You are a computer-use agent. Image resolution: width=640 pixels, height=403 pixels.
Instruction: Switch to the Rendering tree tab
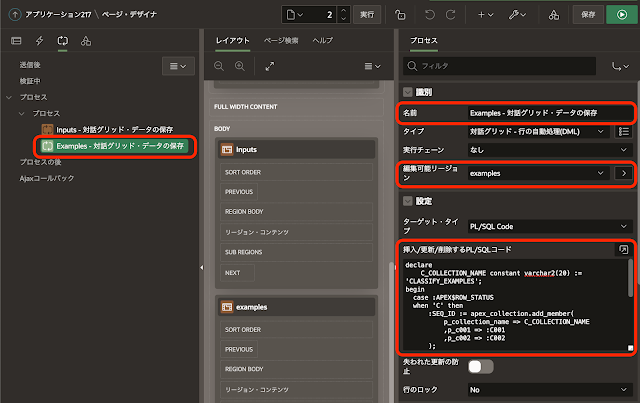click(x=16, y=41)
